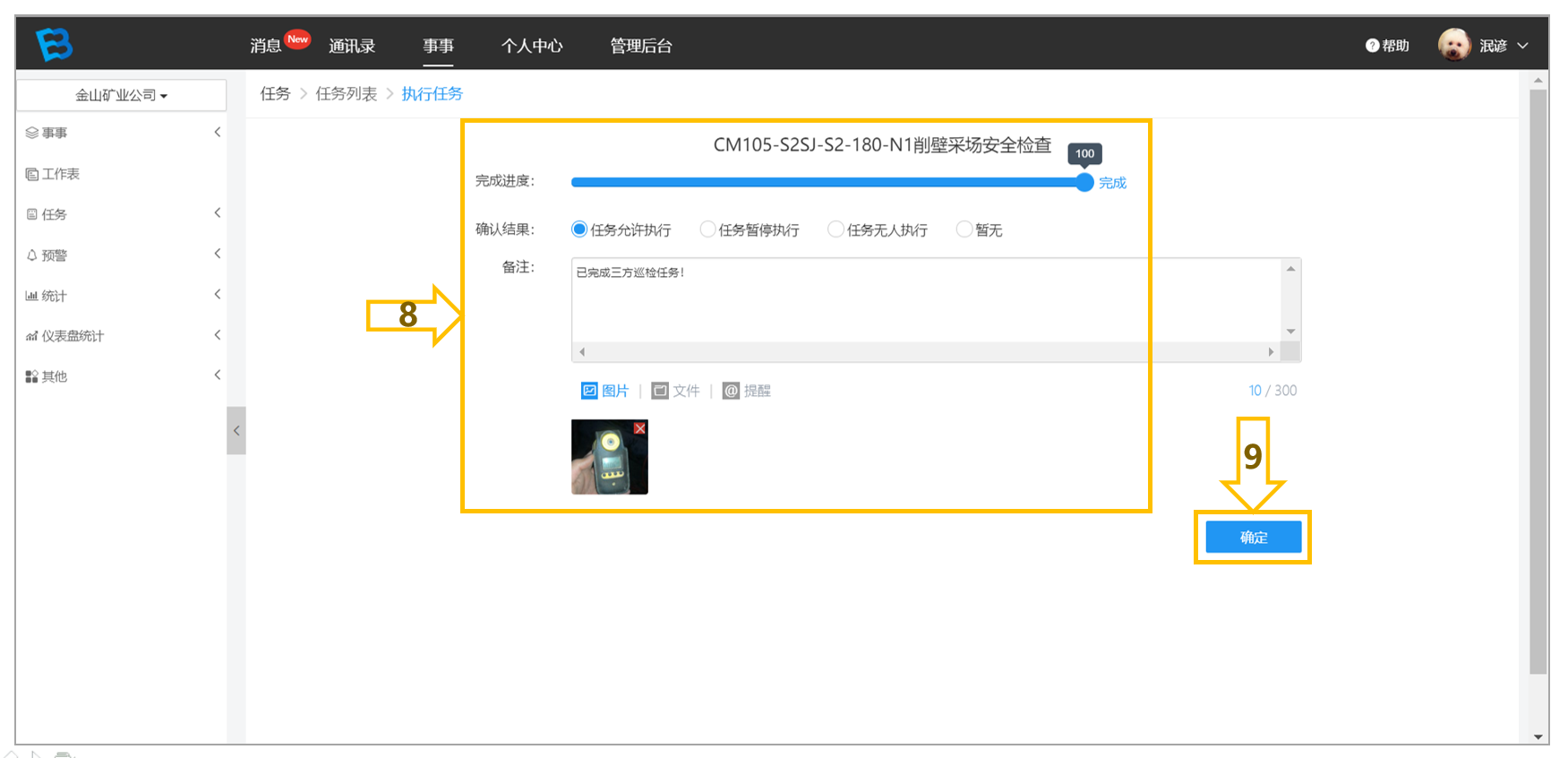Select the 暂无 radio option

tap(964, 229)
